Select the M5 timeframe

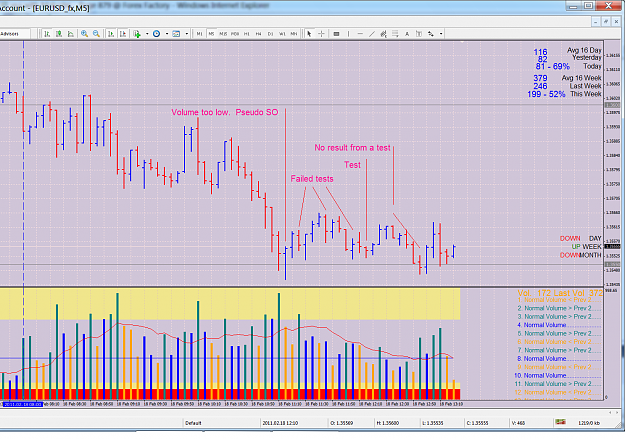pyautogui.click(x=211, y=34)
